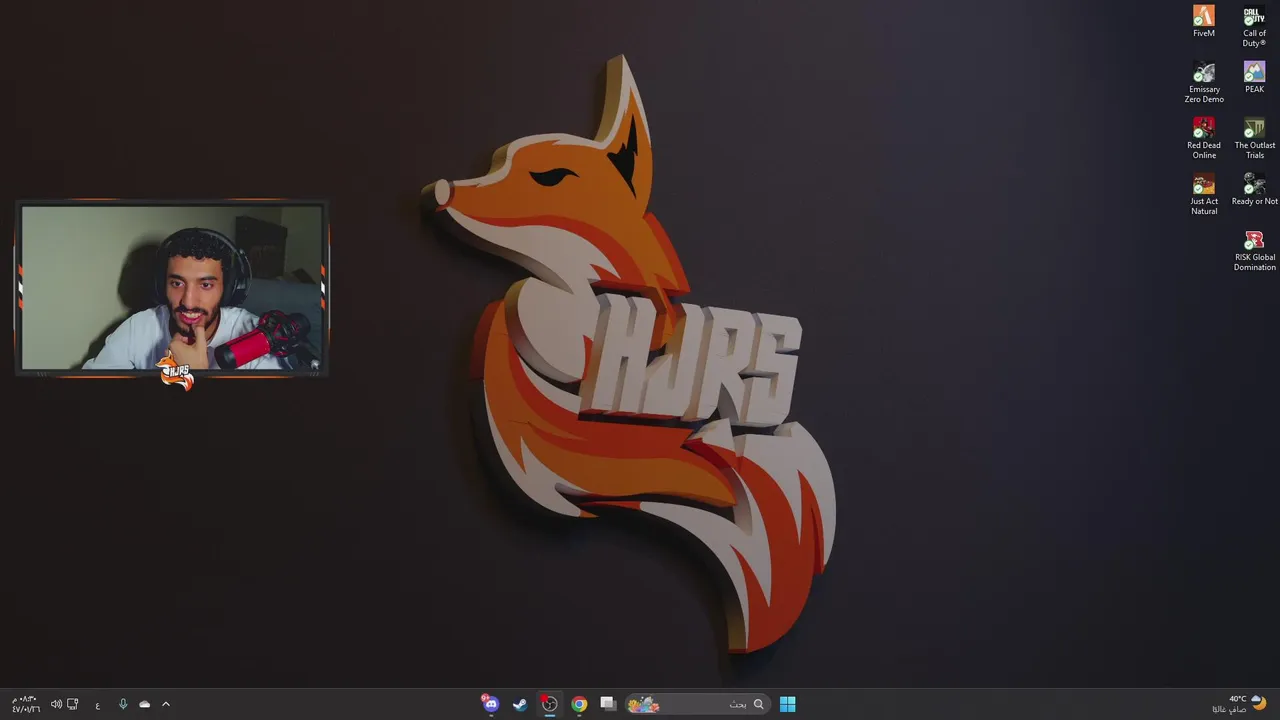Open the weather widget showing 40°C

point(1240,704)
